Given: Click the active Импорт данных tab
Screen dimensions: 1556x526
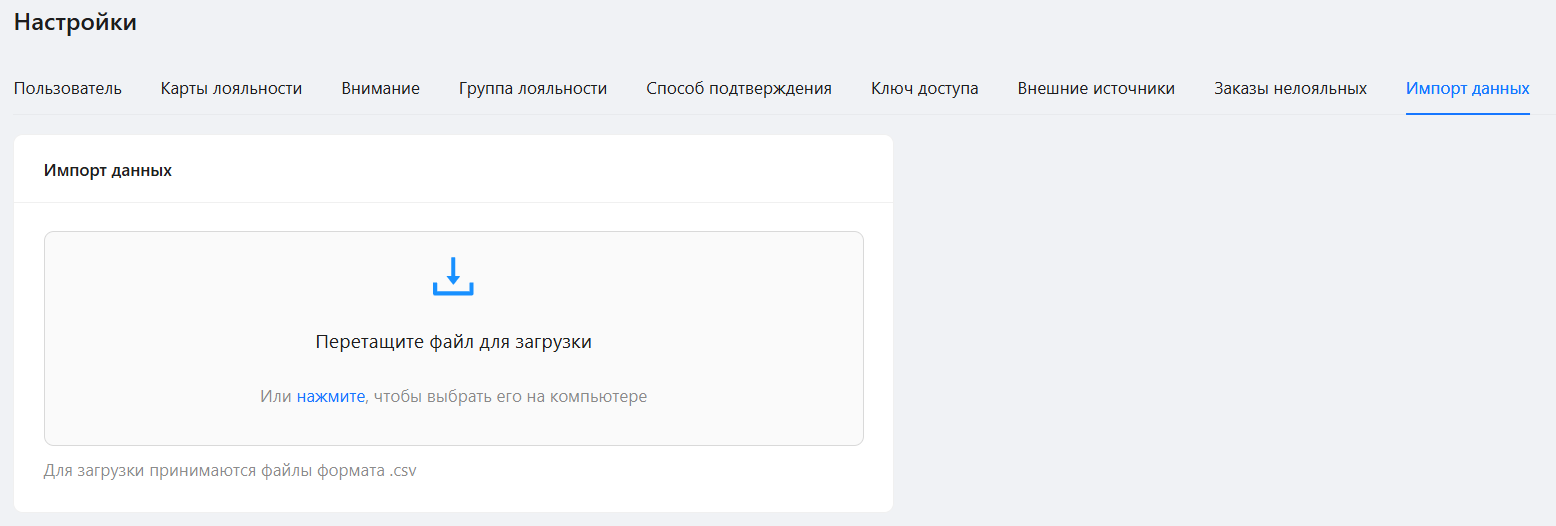Looking at the screenshot, I should coord(1468,88).
